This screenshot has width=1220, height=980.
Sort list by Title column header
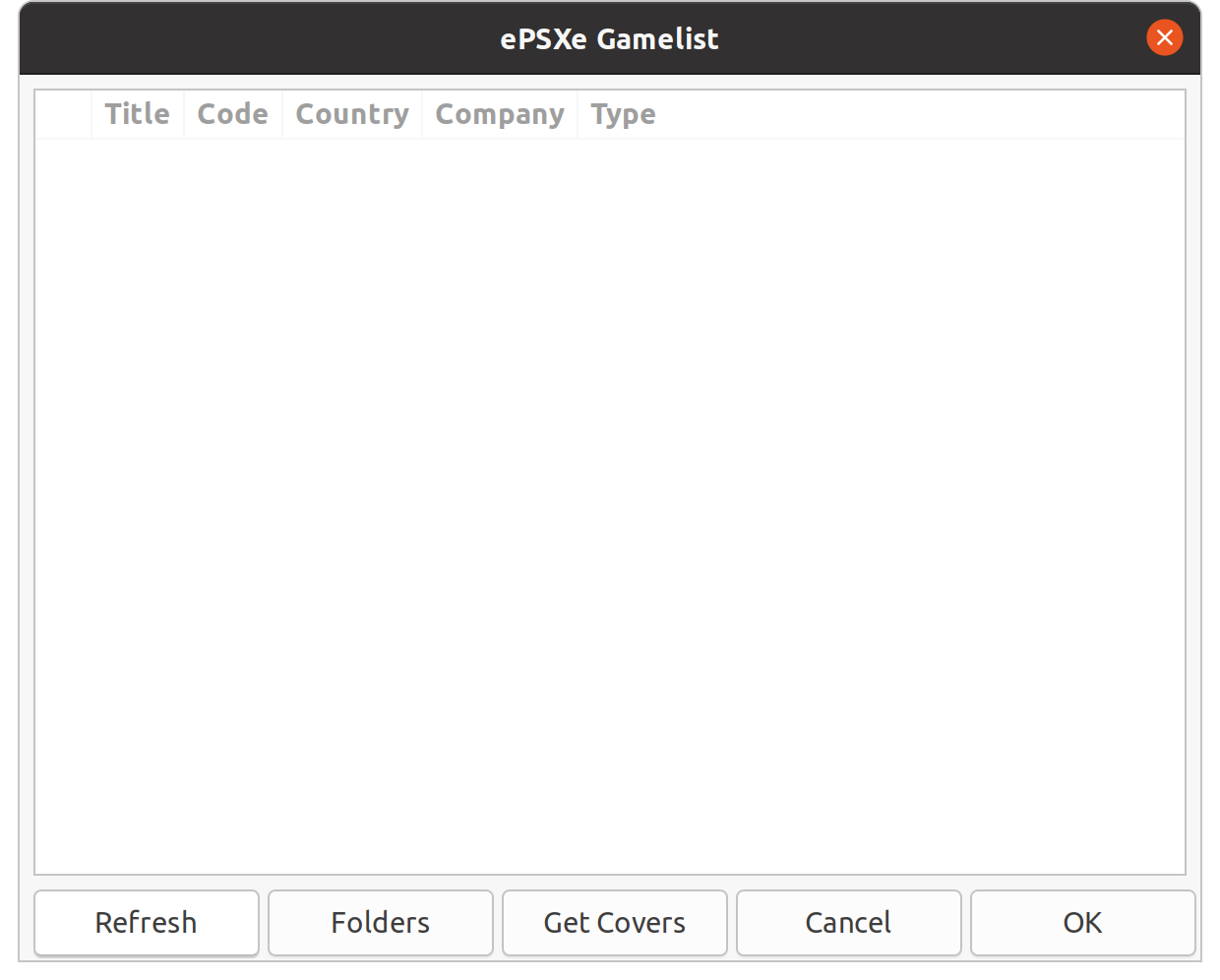(x=138, y=114)
